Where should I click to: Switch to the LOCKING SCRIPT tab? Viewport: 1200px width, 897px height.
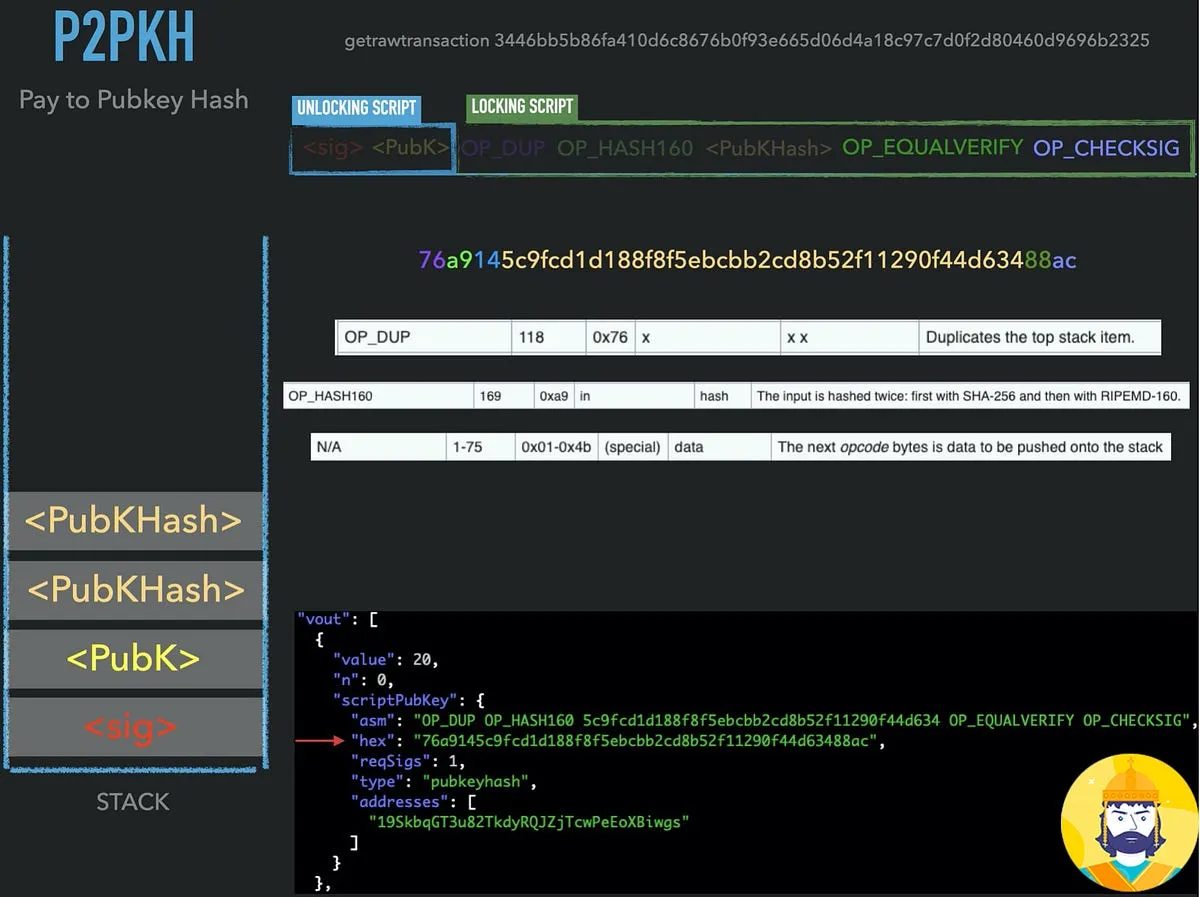[x=521, y=106]
